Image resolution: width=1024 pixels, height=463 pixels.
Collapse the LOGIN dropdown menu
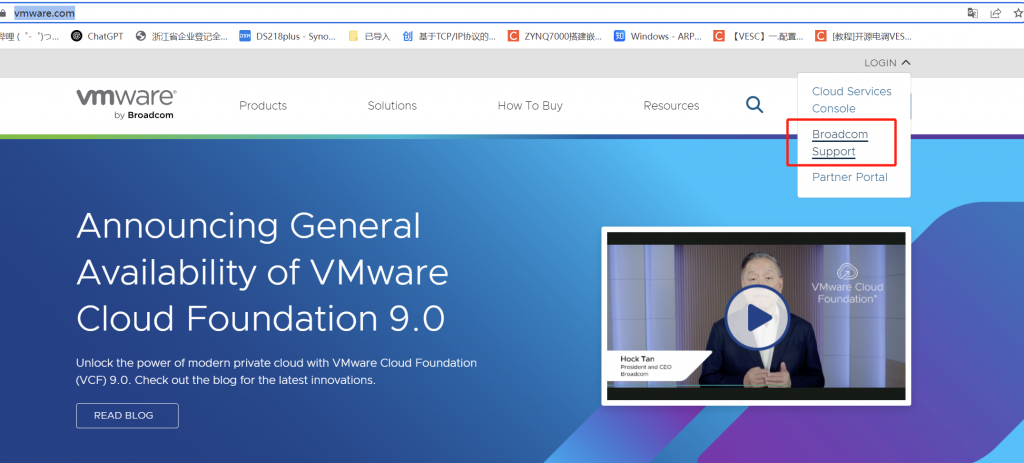[887, 63]
